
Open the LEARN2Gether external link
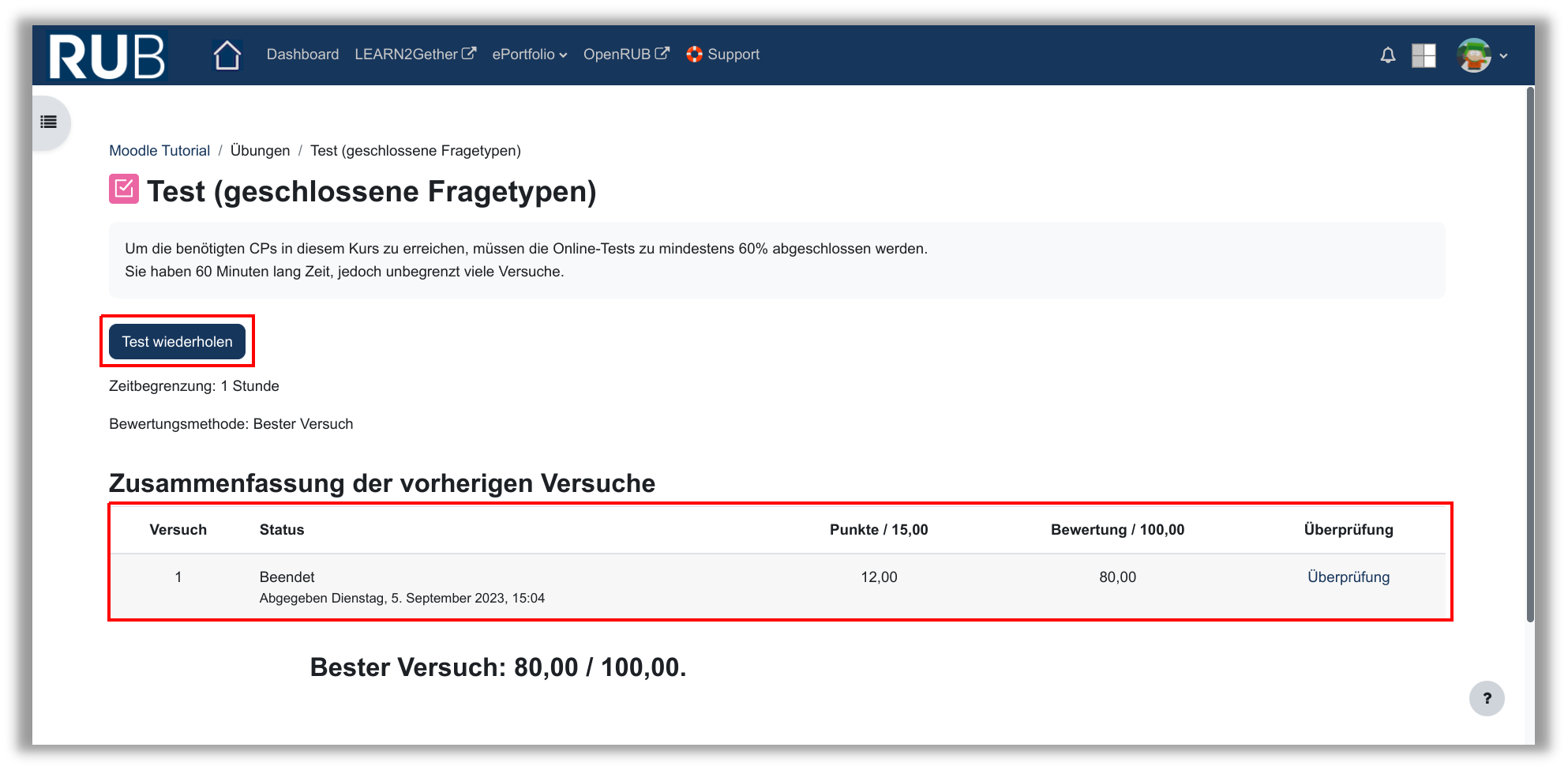(415, 54)
